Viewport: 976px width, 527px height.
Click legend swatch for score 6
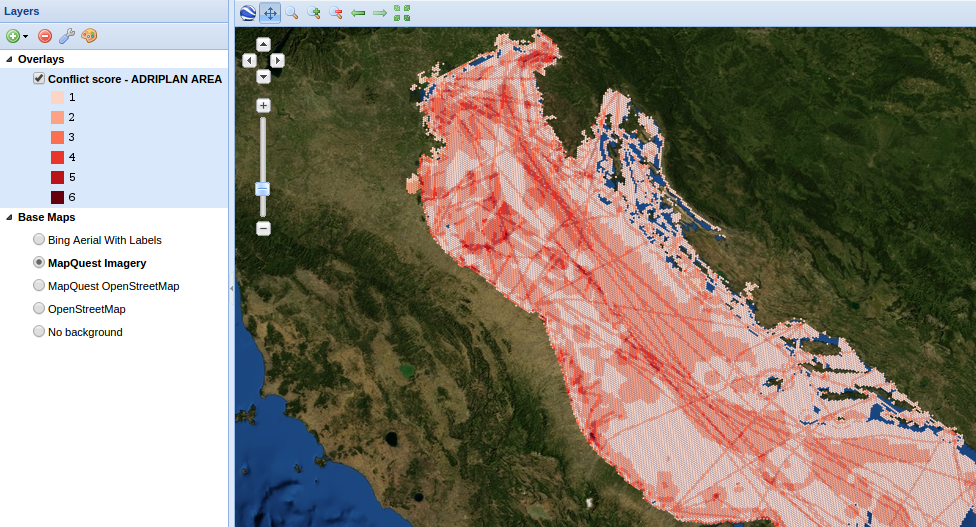click(x=57, y=197)
